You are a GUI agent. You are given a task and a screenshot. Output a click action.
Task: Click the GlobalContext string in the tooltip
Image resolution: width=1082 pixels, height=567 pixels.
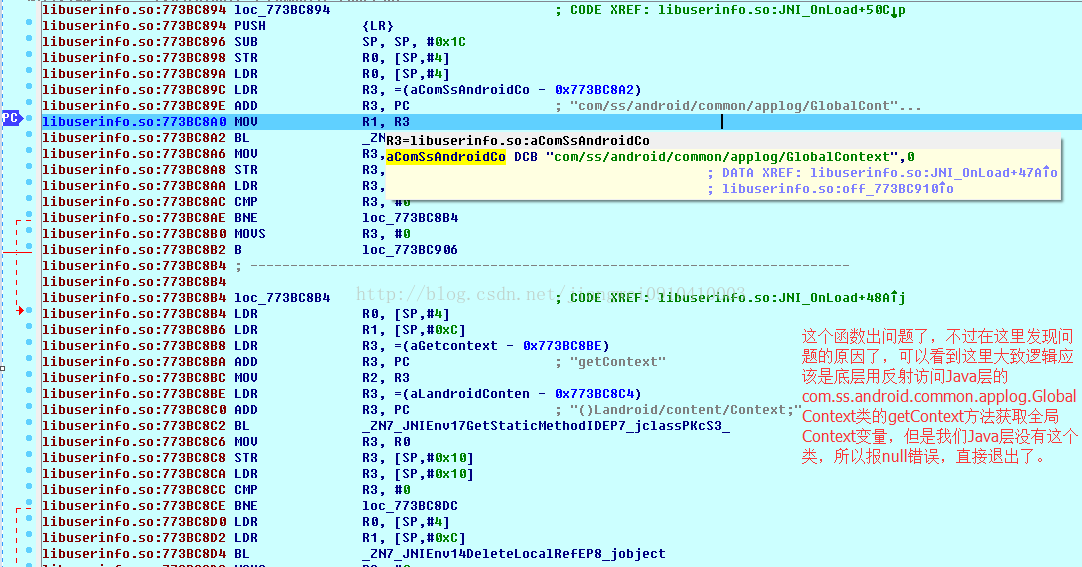(x=722, y=157)
